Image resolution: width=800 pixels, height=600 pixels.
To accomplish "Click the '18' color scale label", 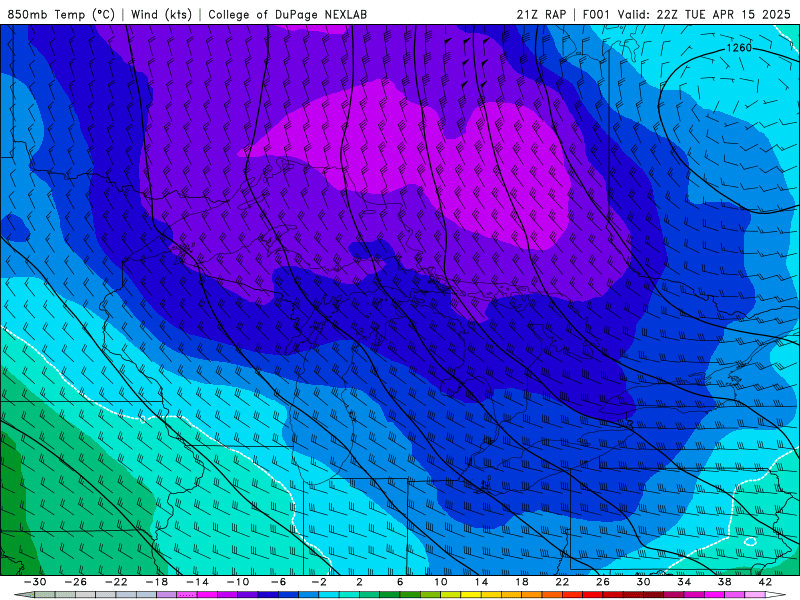I will [521, 582].
